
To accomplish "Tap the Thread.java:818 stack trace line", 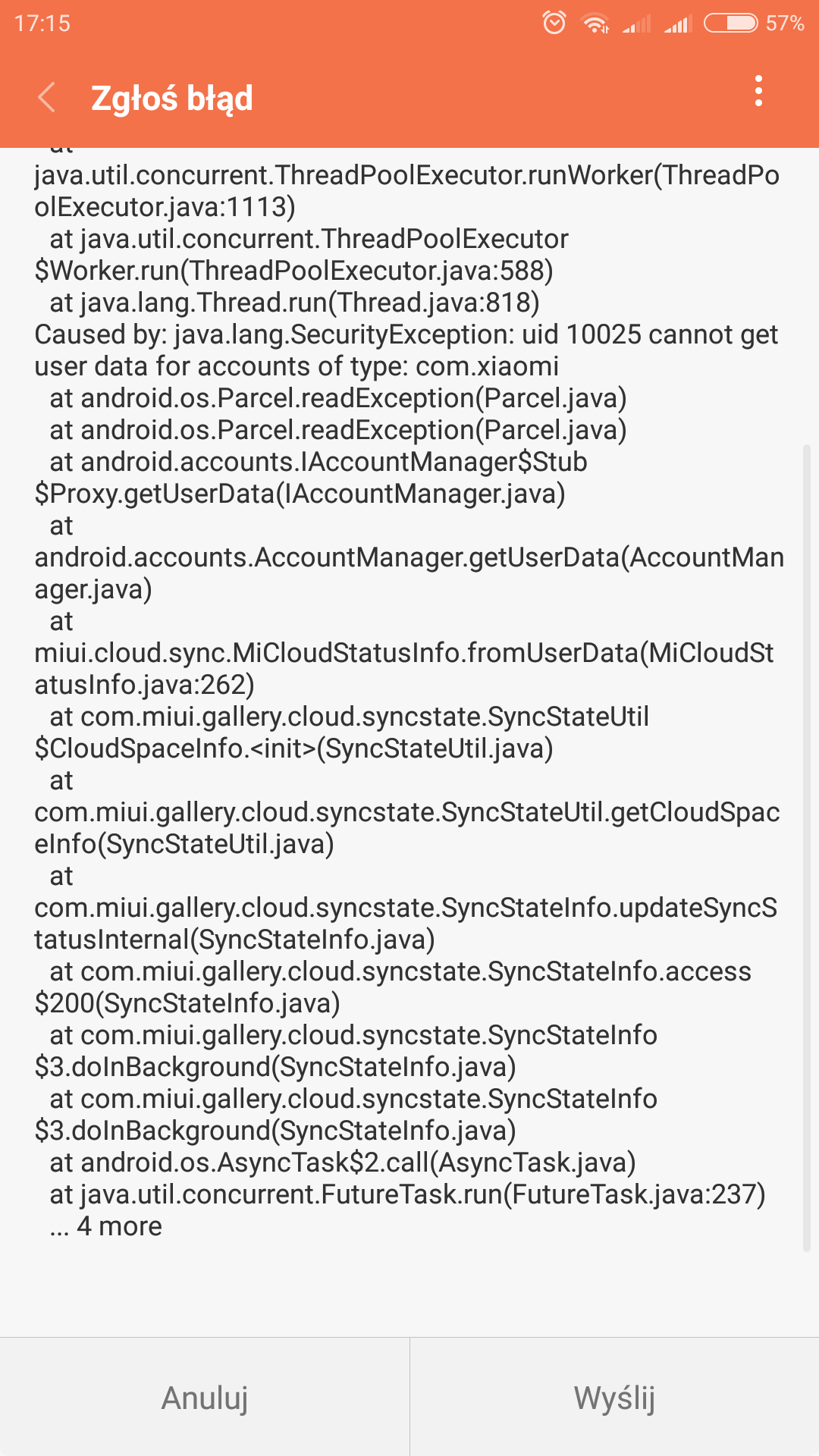I will tap(294, 303).
